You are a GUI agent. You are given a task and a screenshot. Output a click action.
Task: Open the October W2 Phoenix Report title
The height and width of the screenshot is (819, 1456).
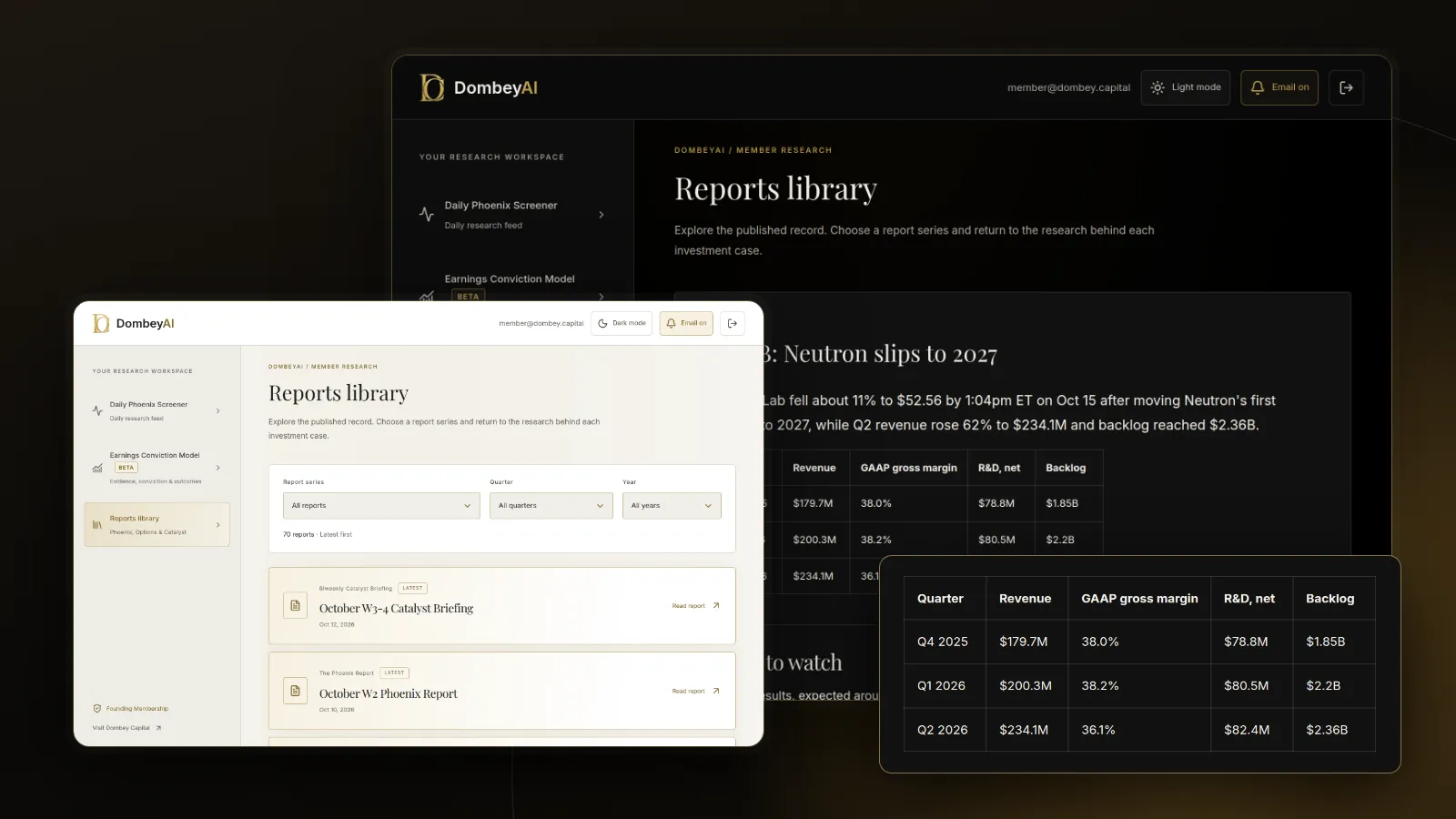[x=388, y=693]
